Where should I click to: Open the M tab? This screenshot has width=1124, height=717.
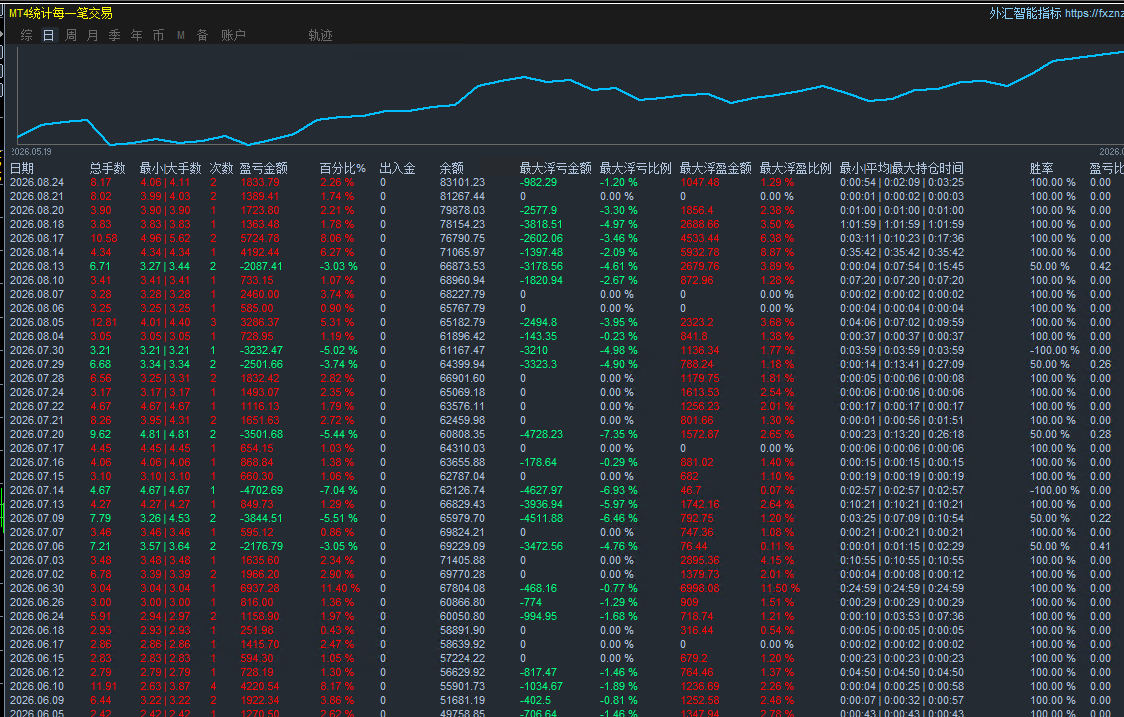pos(181,35)
